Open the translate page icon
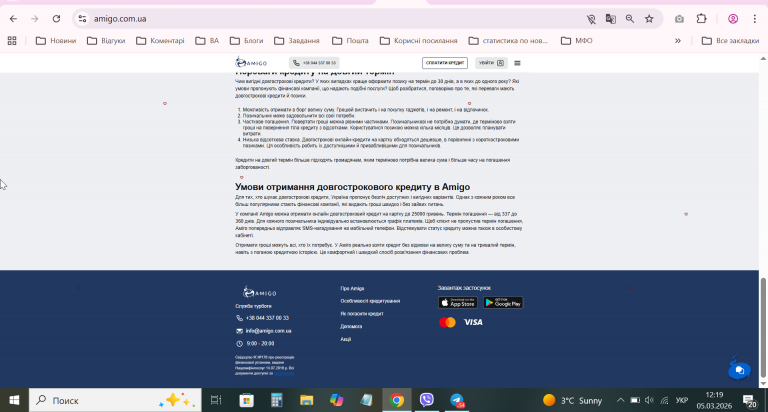 610,19
